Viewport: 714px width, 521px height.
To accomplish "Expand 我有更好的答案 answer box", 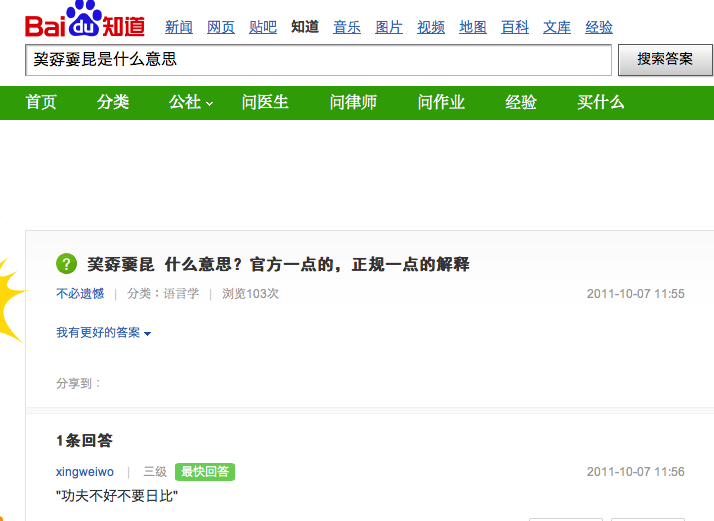I will (x=103, y=333).
